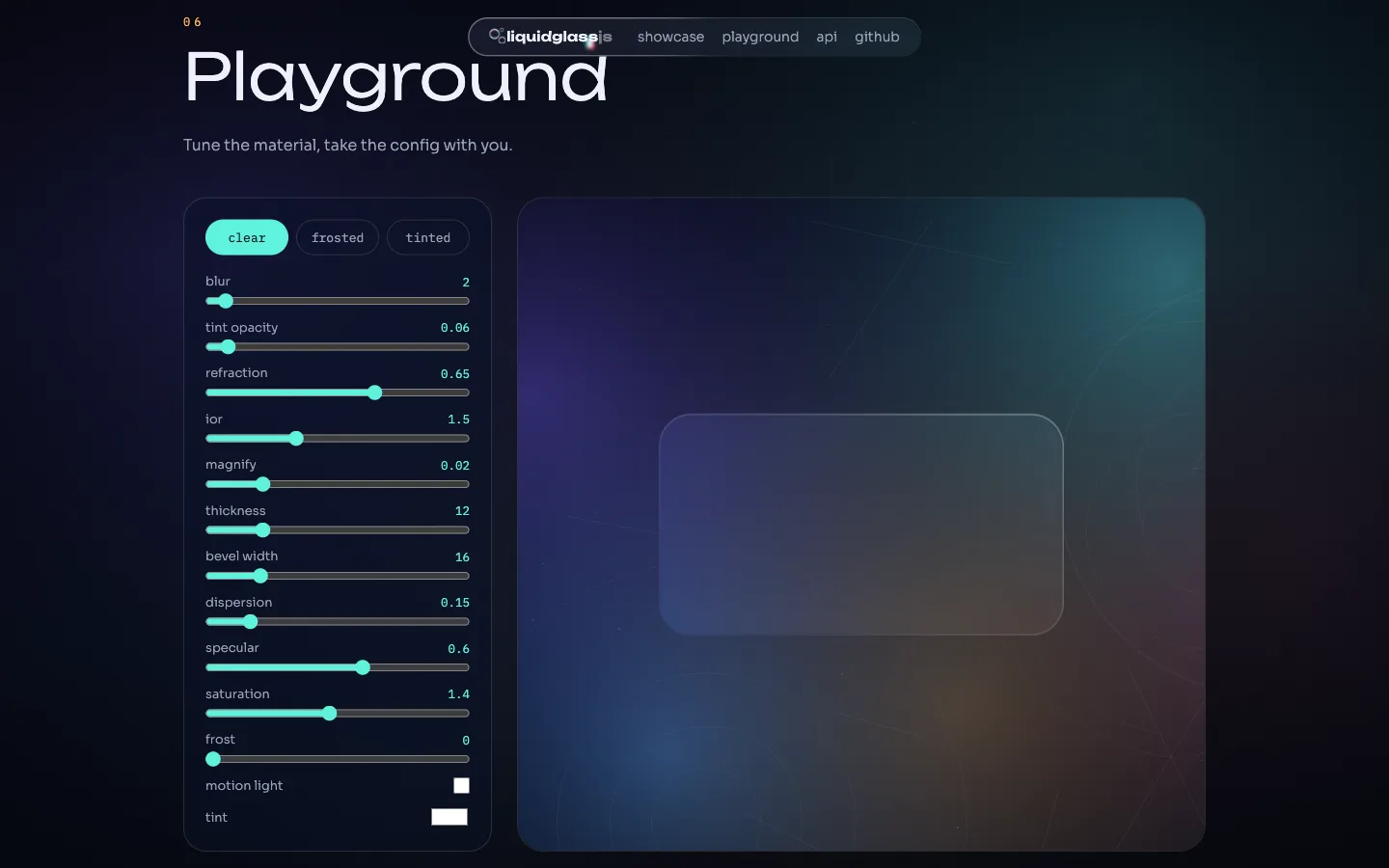
Task: Adjust the ior slider
Action: point(338,438)
